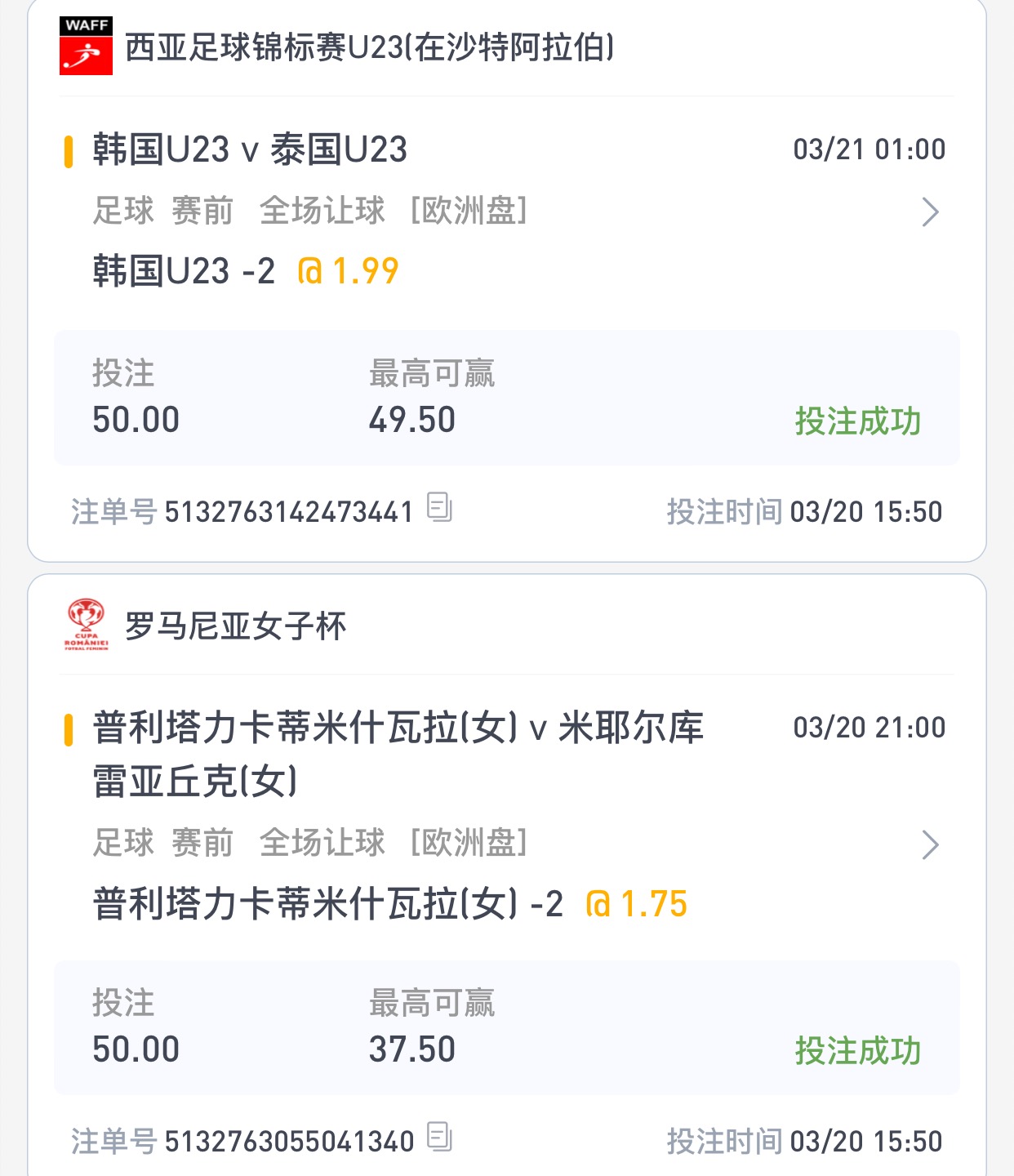The image size is (1014, 1176).
Task: Open 西亚足球锦标赛U23 league title
Action: pyautogui.click(x=369, y=47)
